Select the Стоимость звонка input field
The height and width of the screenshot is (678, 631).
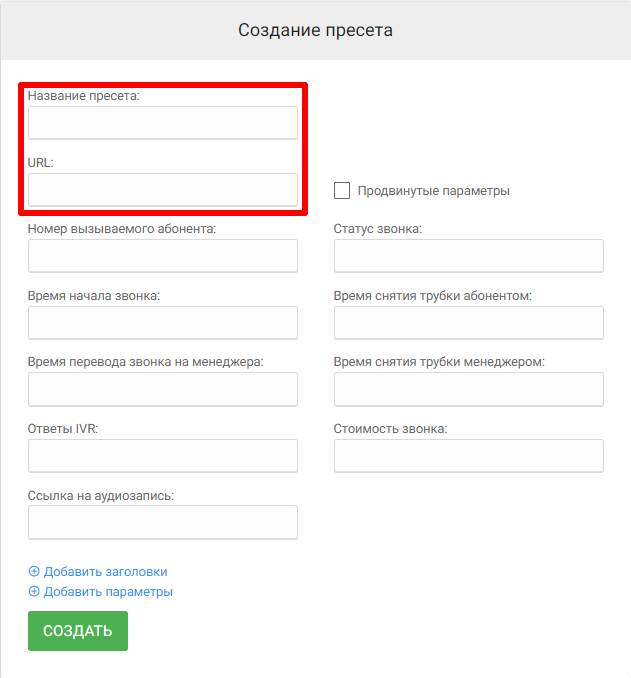(469, 456)
